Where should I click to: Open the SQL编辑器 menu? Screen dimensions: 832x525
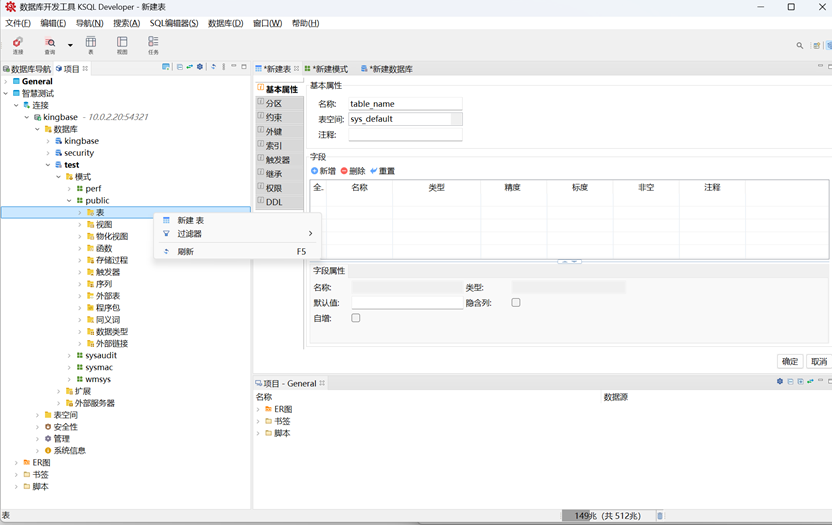[174, 23]
